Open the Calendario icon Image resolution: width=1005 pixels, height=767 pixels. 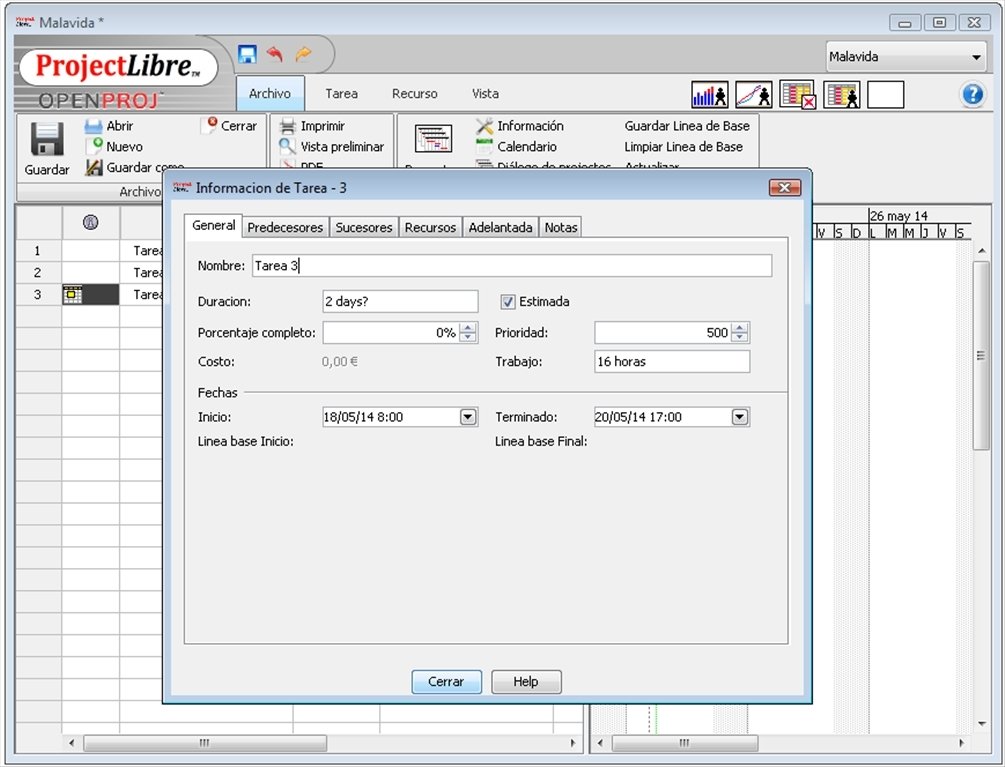coord(485,147)
